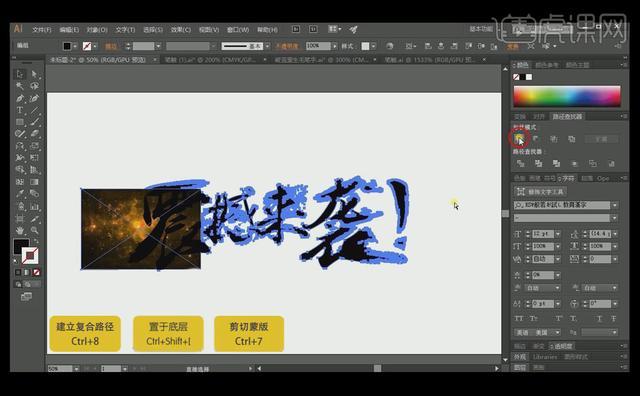Image resolution: width=640 pixels, height=396 pixels.
Task: Open the 文字(T) menu
Action: [125, 30]
